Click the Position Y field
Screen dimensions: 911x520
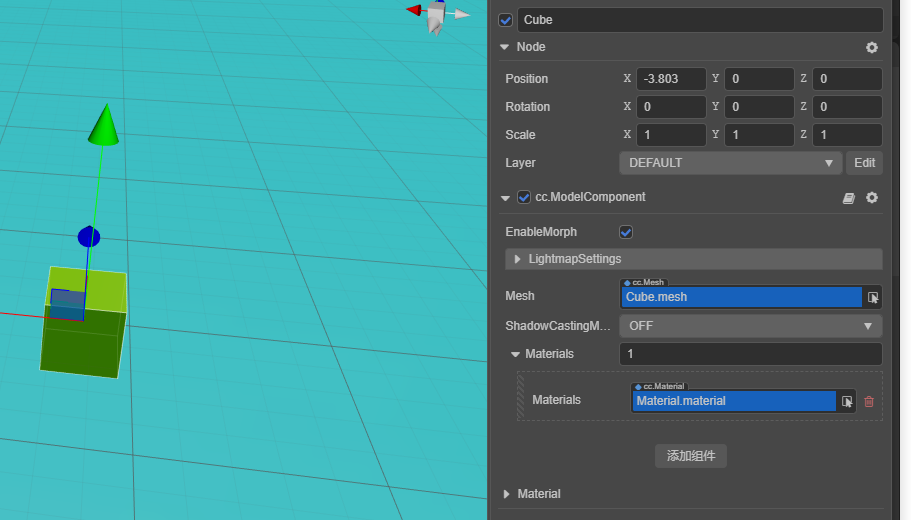point(759,79)
